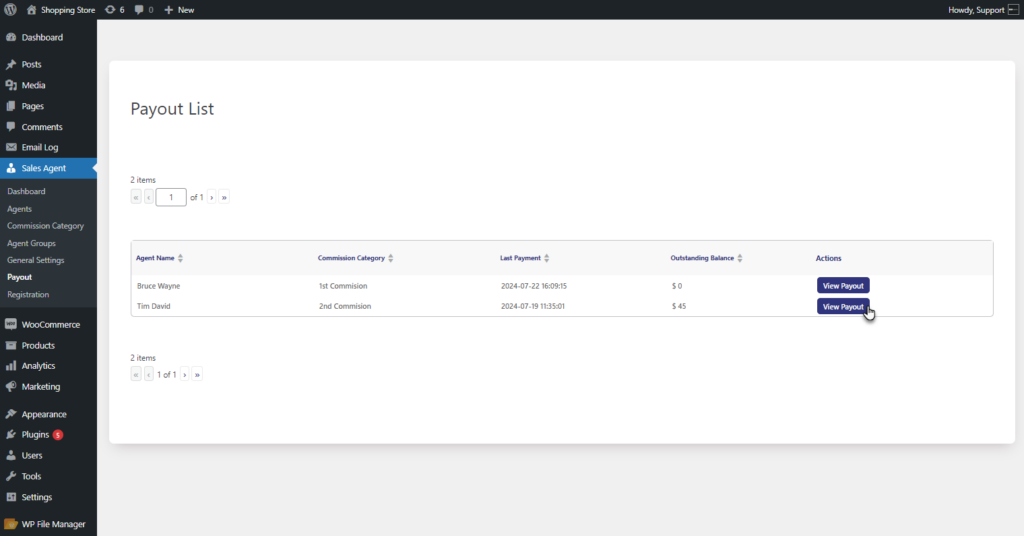The width and height of the screenshot is (1024, 536).
Task: Click the Tools wrench icon
Action: [x=11, y=477]
